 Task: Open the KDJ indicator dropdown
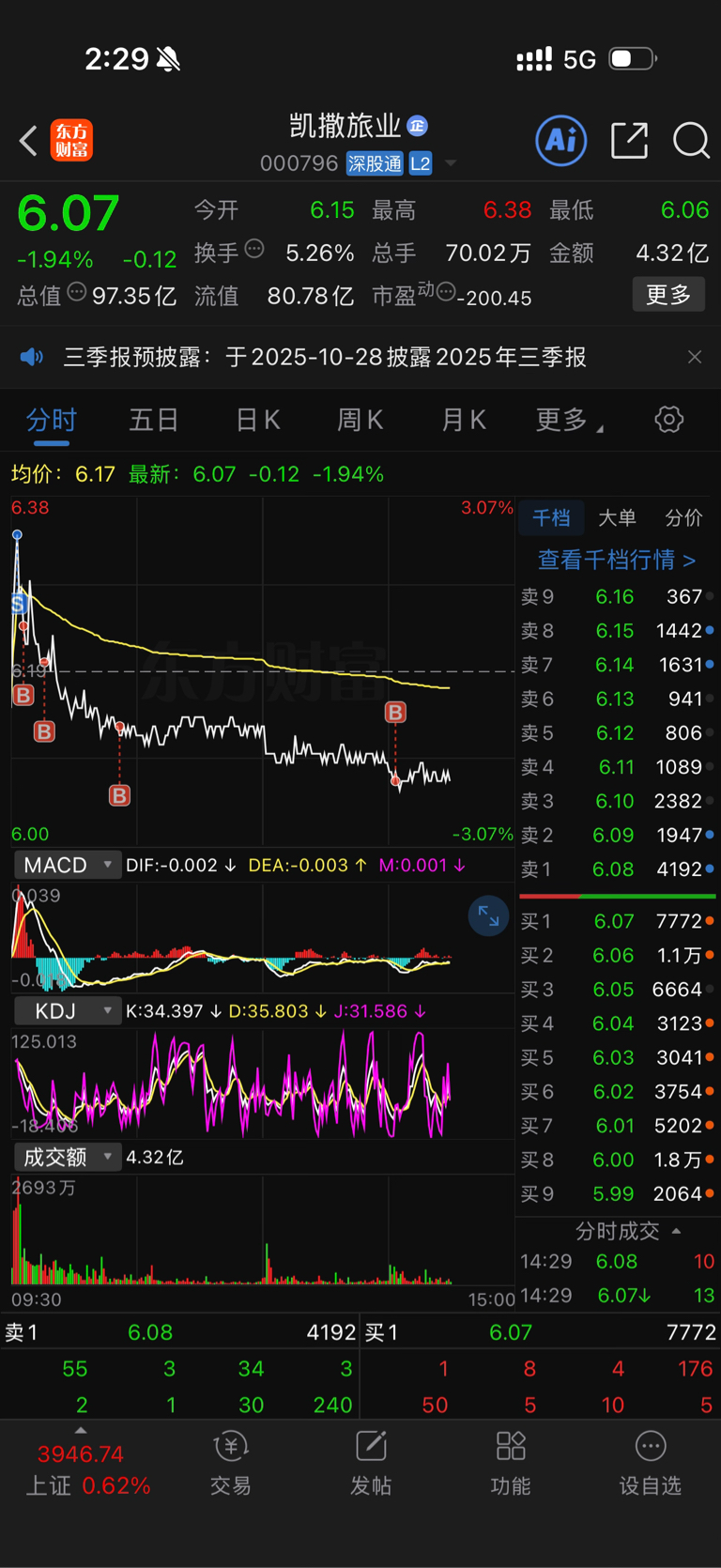point(67,1011)
